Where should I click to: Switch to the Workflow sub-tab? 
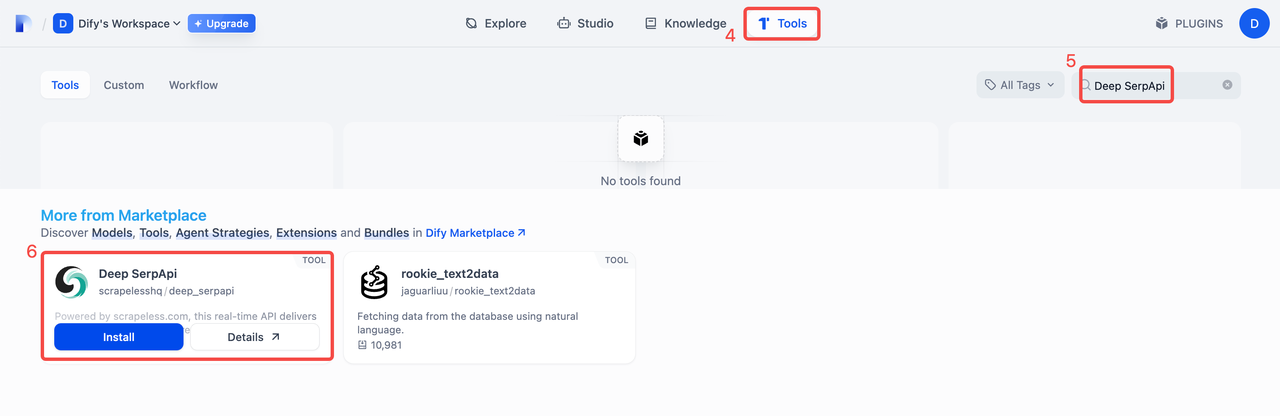point(193,85)
